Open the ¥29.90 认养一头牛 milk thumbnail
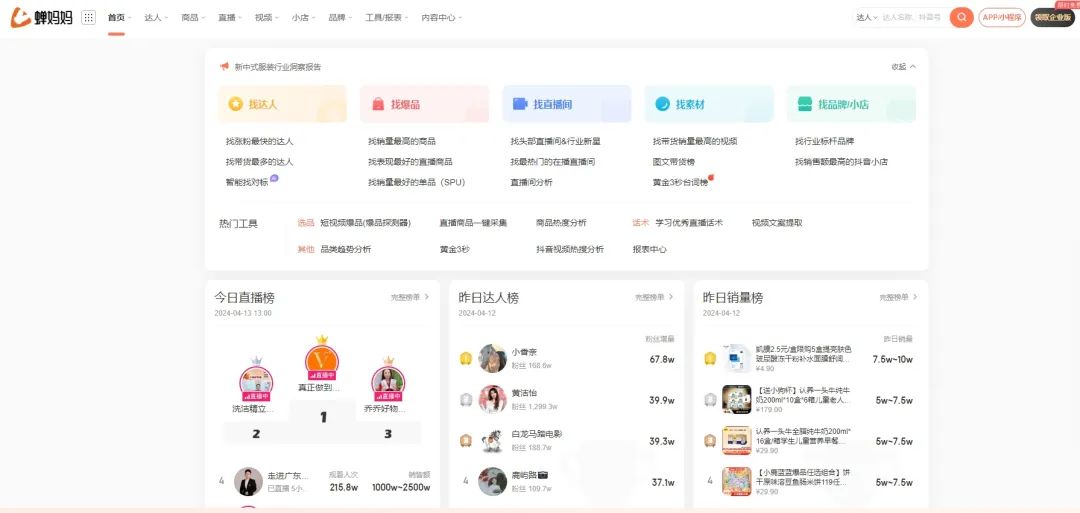This screenshot has width=1080, height=513. pyautogui.click(x=736, y=441)
